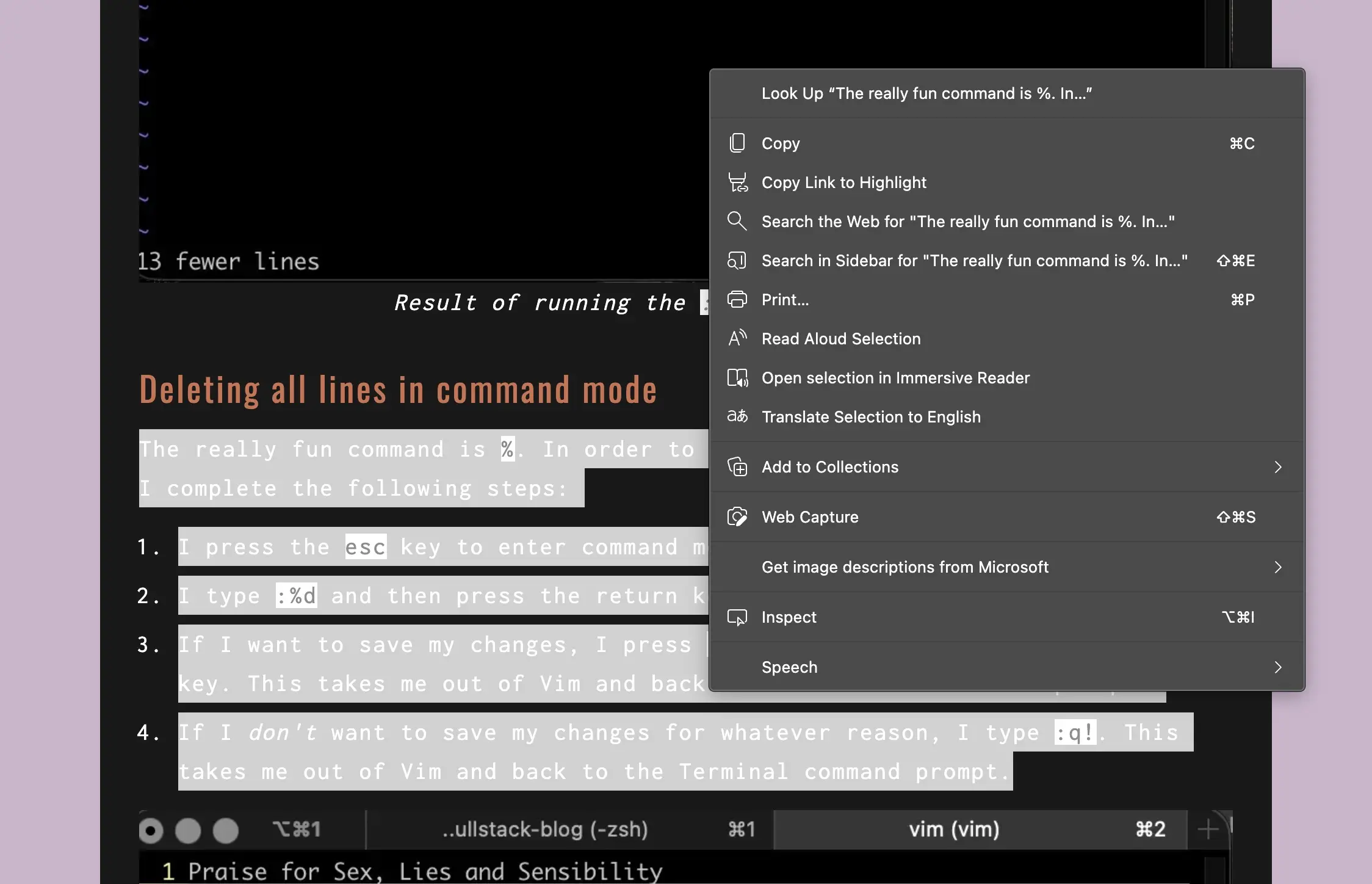Image resolution: width=1372 pixels, height=884 pixels.
Task: Click the highlighted :q! code text
Action: click(x=1075, y=732)
